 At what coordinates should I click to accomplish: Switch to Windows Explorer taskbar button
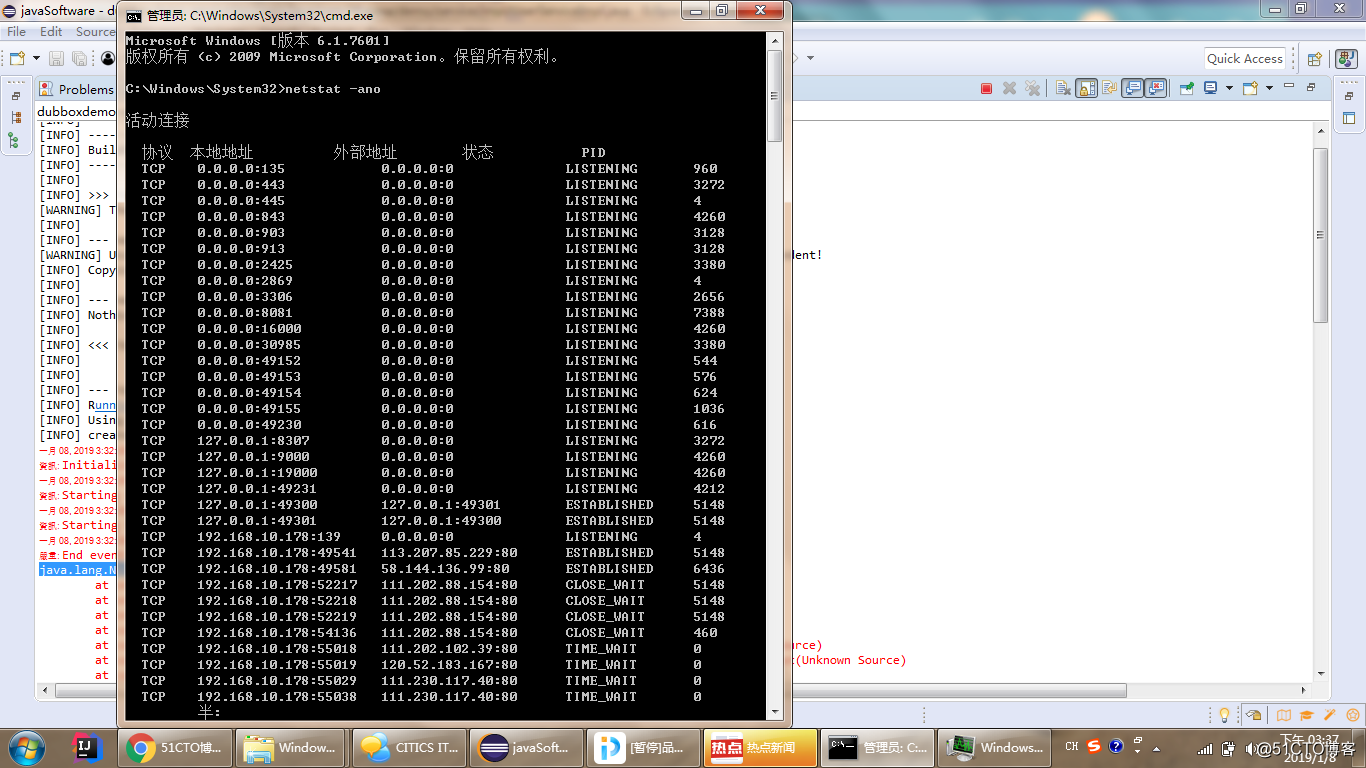(x=292, y=747)
